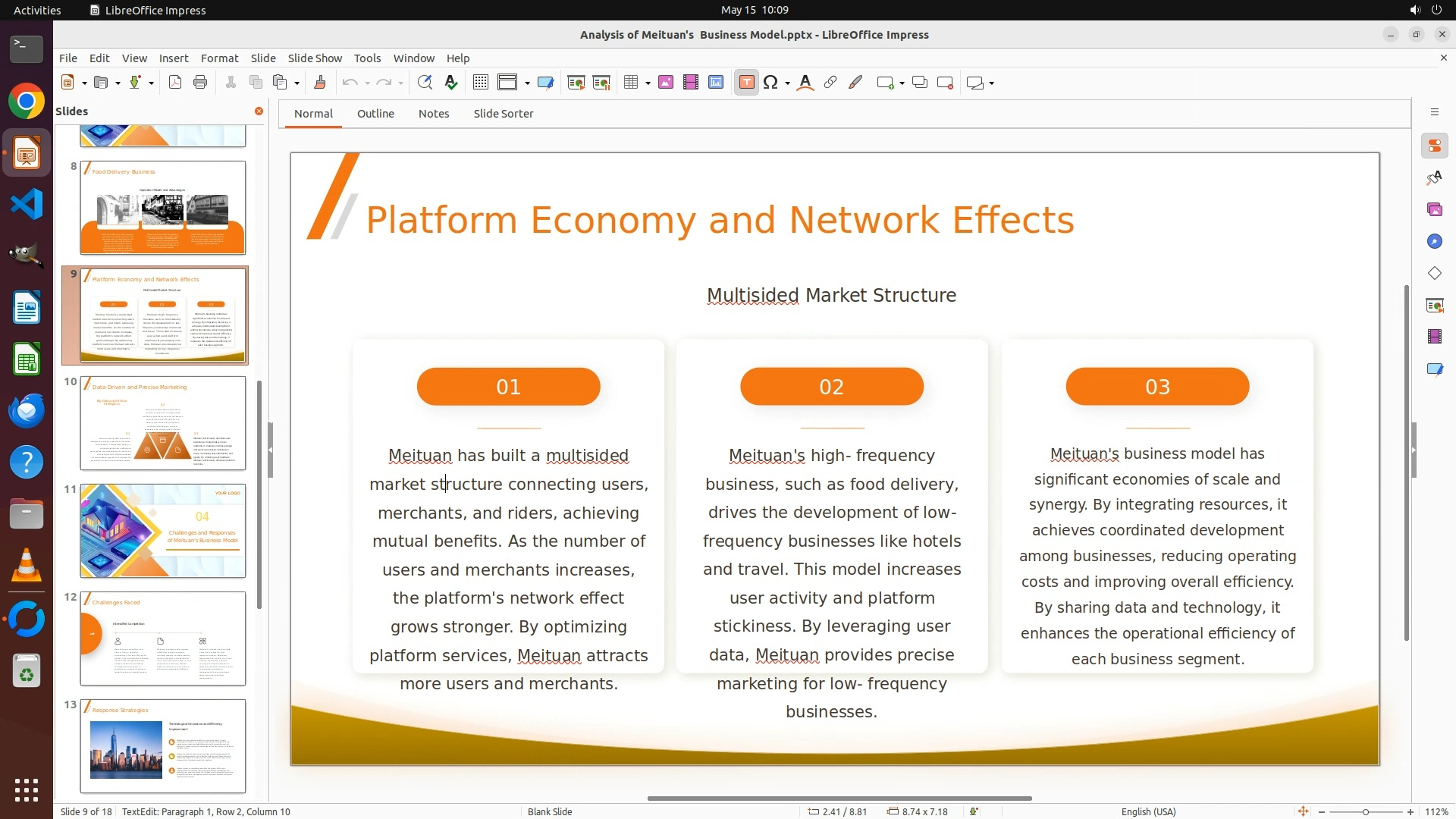Switch to the Slide Sorter tab

(503, 114)
